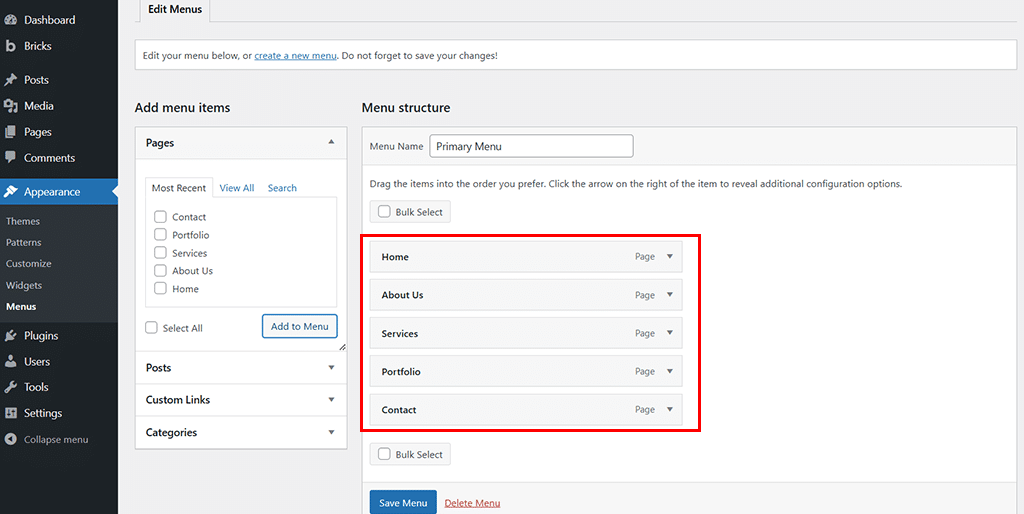Click into the Menu Name field

point(531,146)
